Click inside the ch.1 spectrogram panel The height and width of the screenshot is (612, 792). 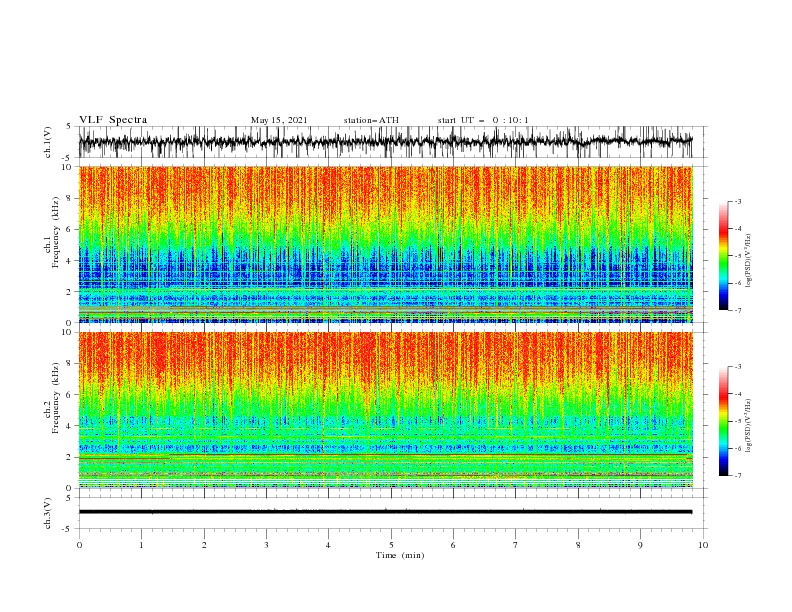click(x=385, y=244)
